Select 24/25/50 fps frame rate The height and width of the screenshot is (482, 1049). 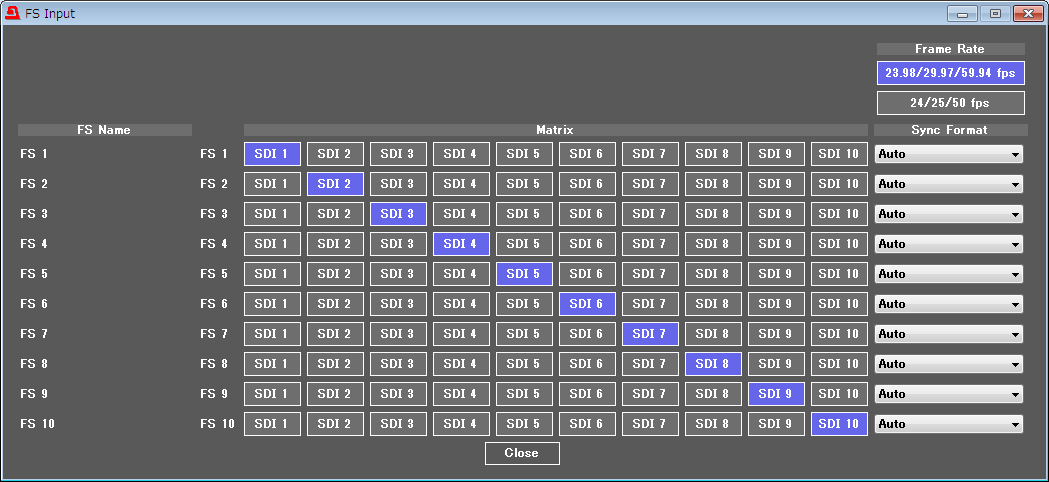click(x=950, y=103)
